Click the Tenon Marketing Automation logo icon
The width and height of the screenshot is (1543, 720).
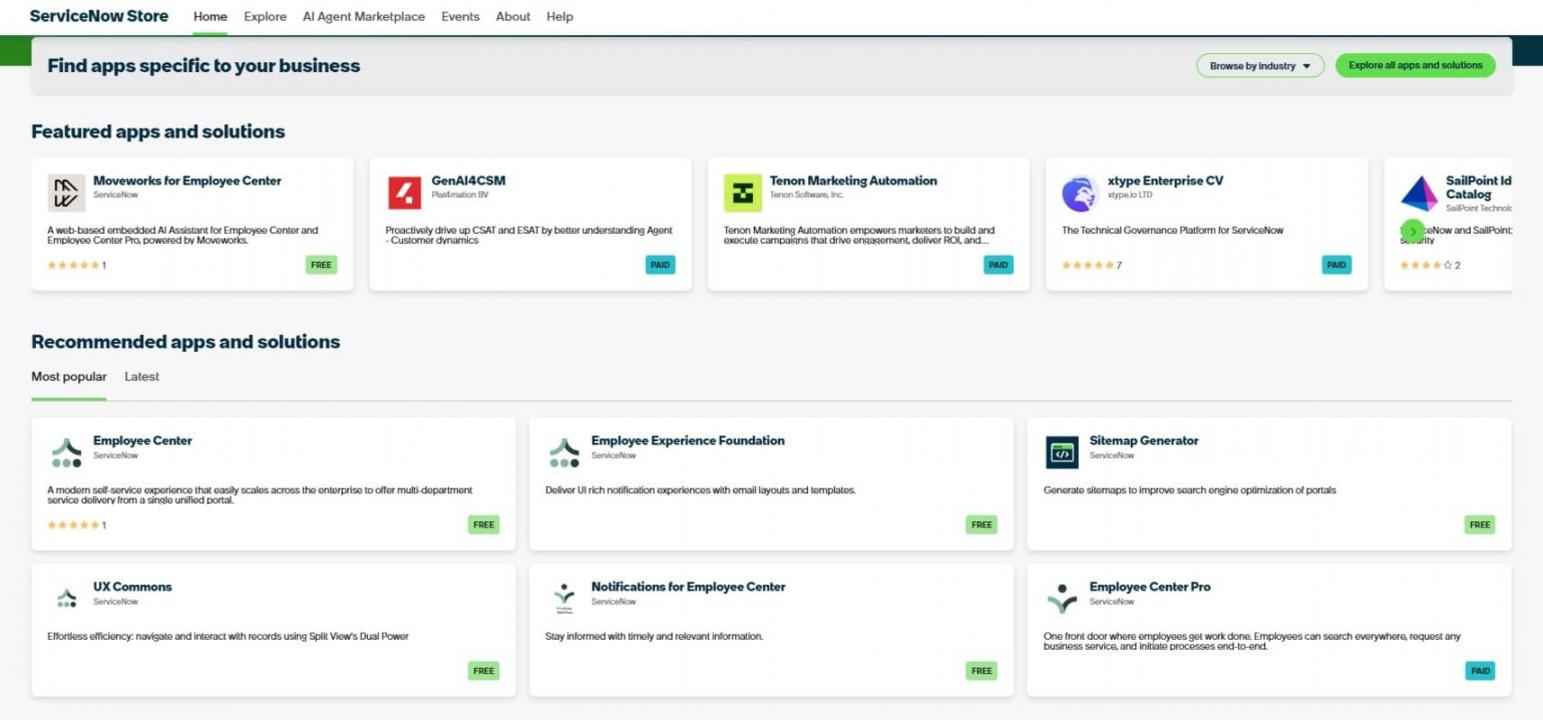pos(743,193)
